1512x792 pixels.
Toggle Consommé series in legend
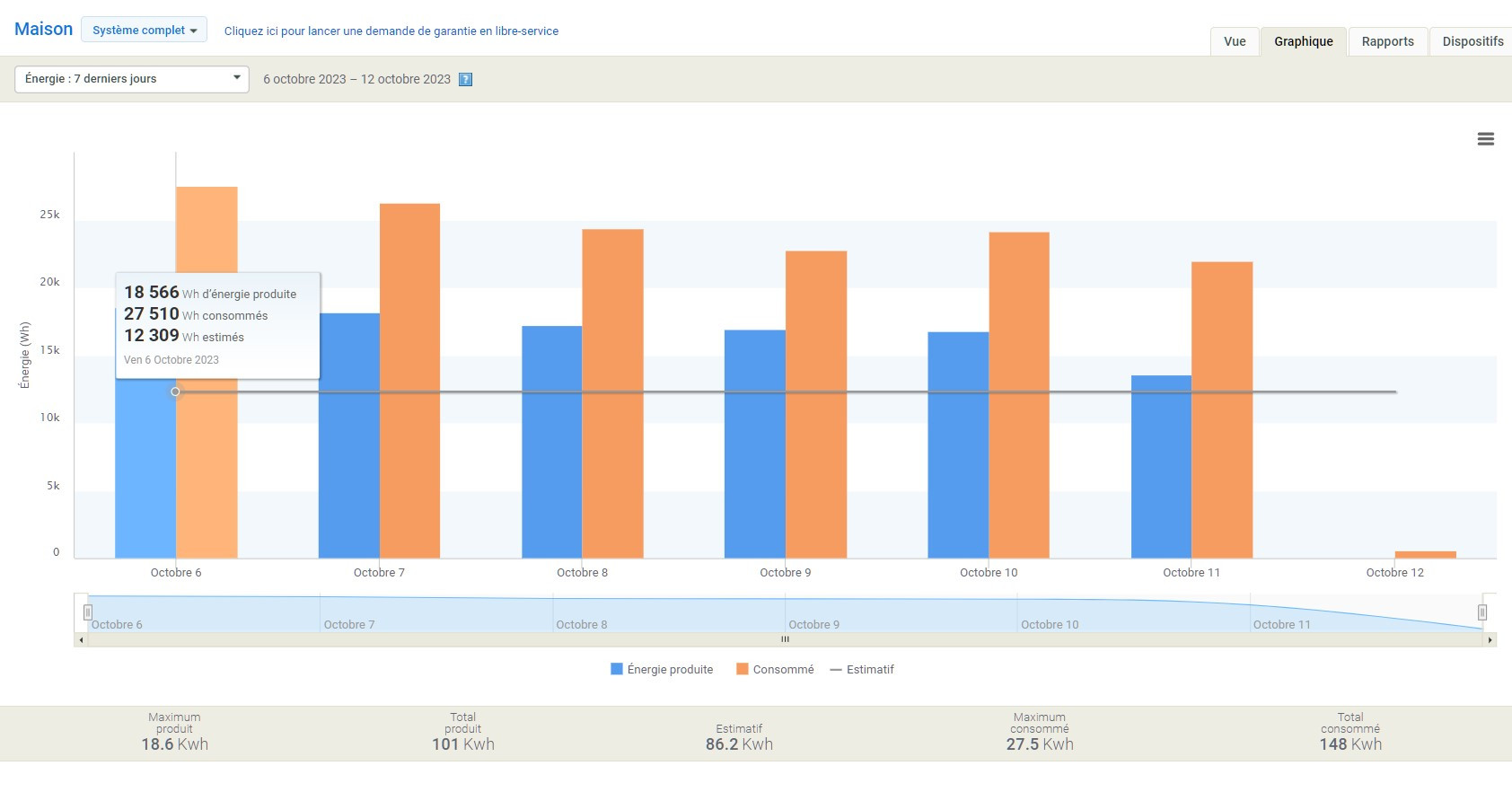click(x=775, y=670)
